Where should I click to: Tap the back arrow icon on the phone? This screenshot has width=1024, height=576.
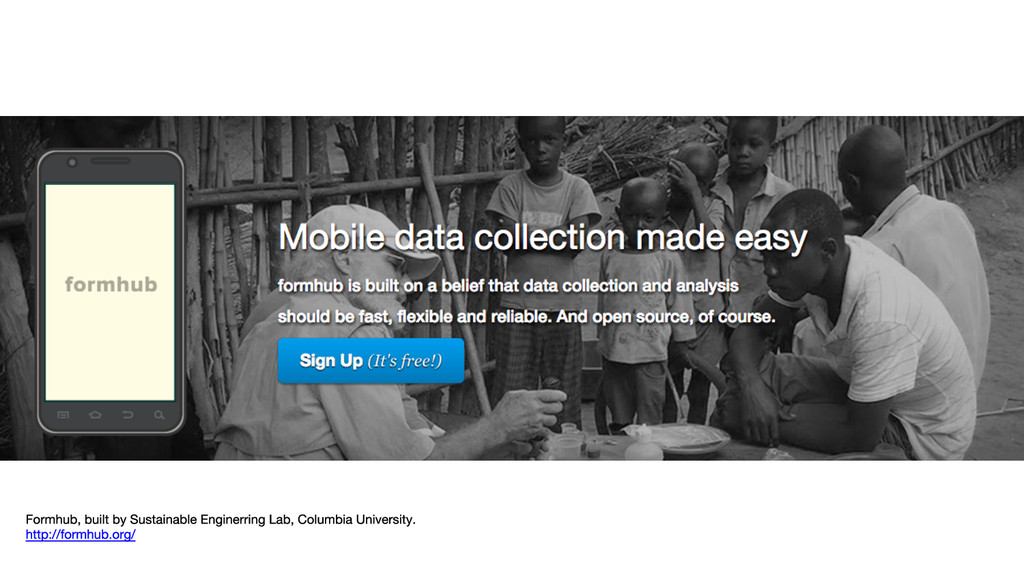pyautogui.click(x=128, y=415)
